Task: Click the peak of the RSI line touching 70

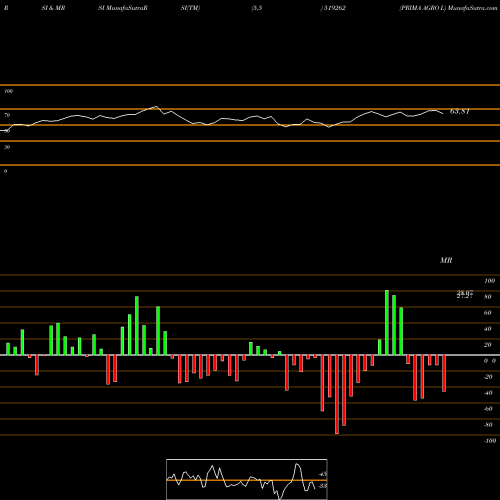Action: (156, 107)
